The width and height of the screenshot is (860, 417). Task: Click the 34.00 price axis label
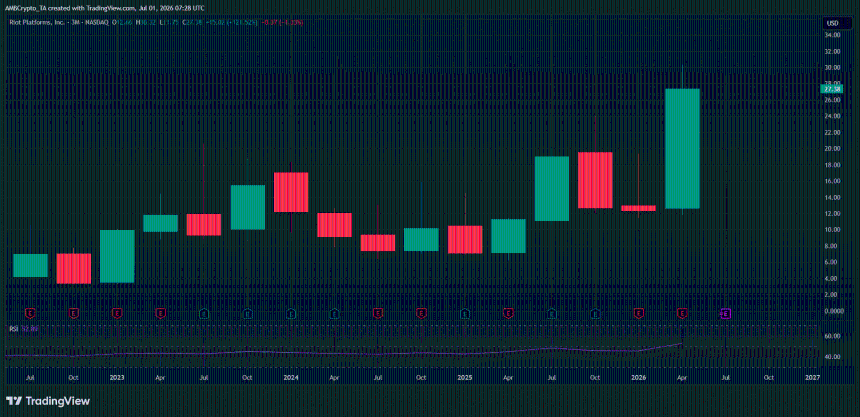click(833, 35)
